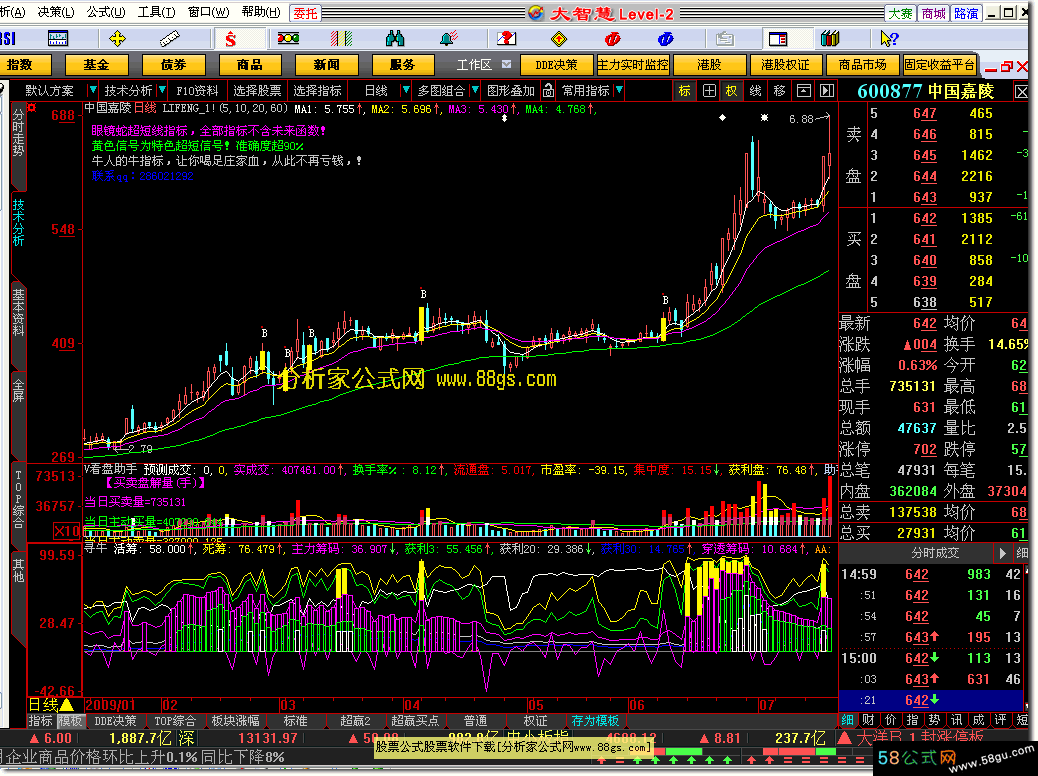Open the 窗口 menu

pos(209,13)
